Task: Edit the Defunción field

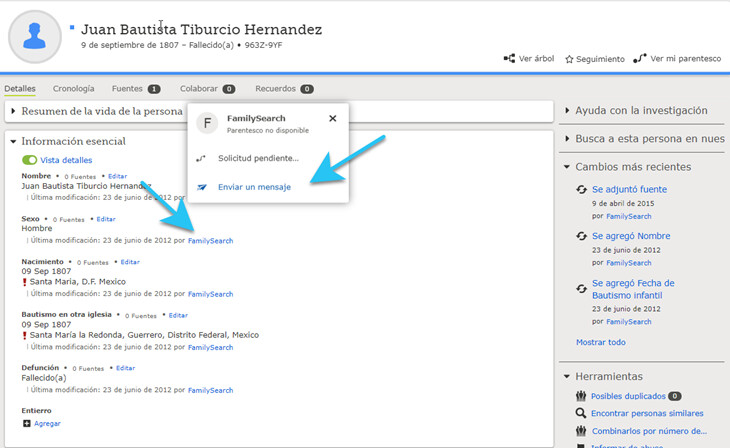Action: 125,368
